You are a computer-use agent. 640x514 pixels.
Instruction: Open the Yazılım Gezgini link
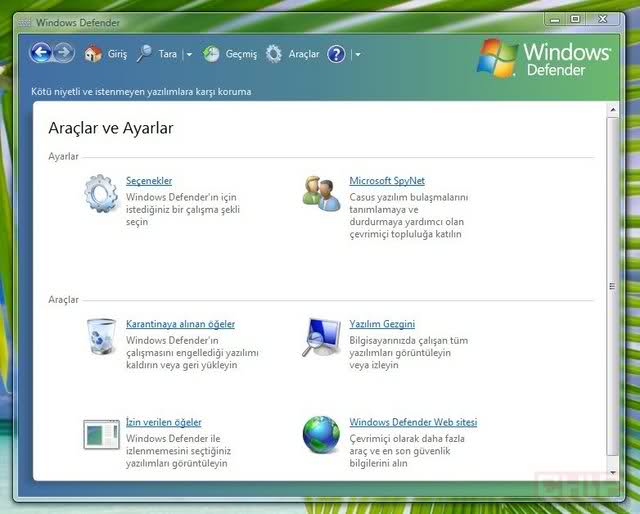pyautogui.click(x=382, y=324)
